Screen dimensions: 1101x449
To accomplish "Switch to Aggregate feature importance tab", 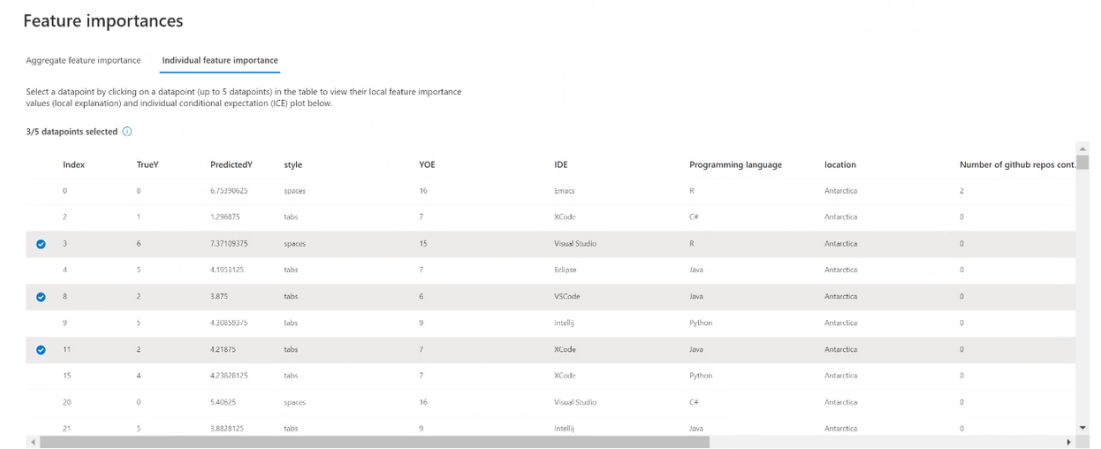I will coord(83,60).
